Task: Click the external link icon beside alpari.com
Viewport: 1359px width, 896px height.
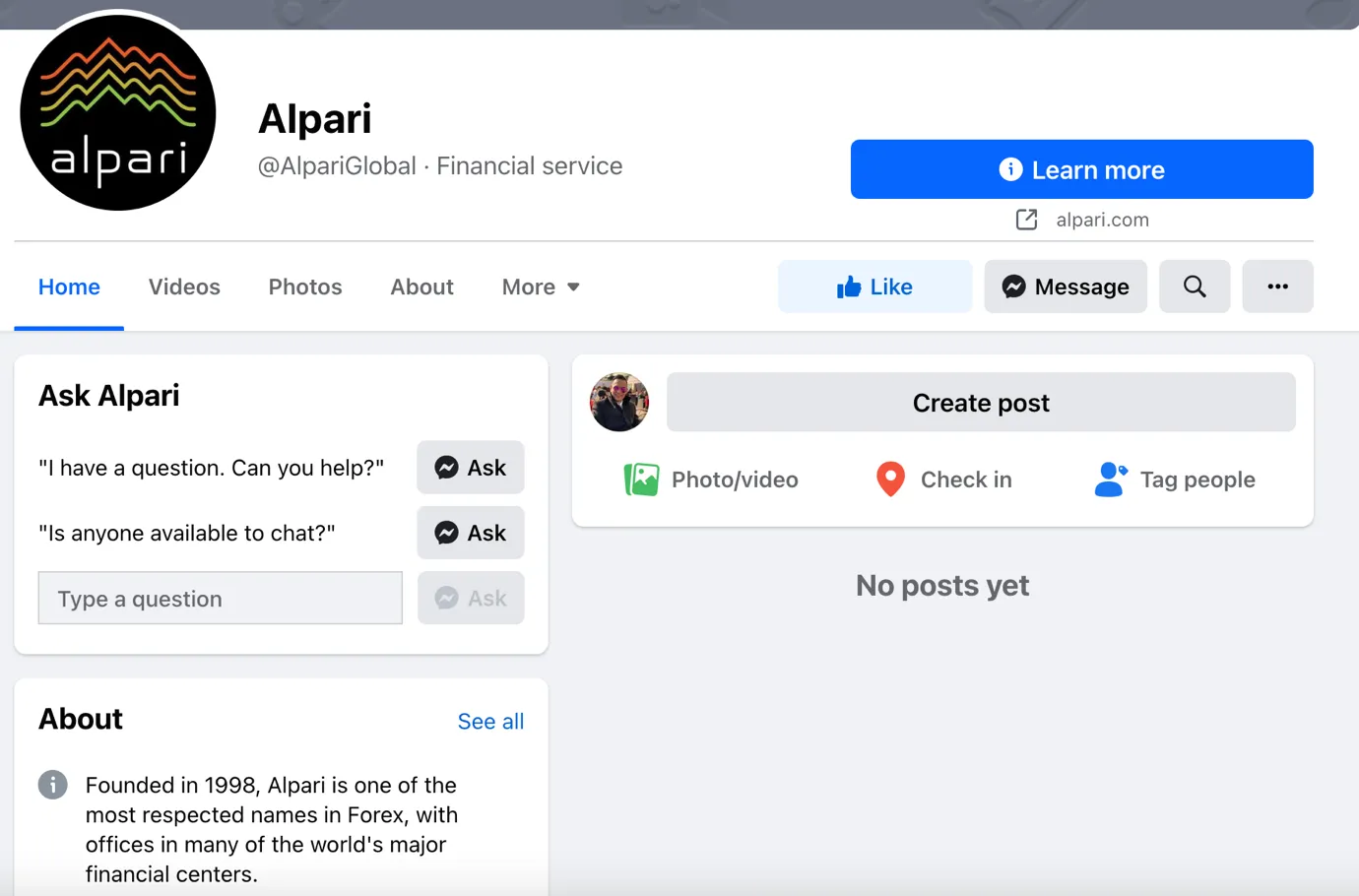Action: coord(1026,220)
